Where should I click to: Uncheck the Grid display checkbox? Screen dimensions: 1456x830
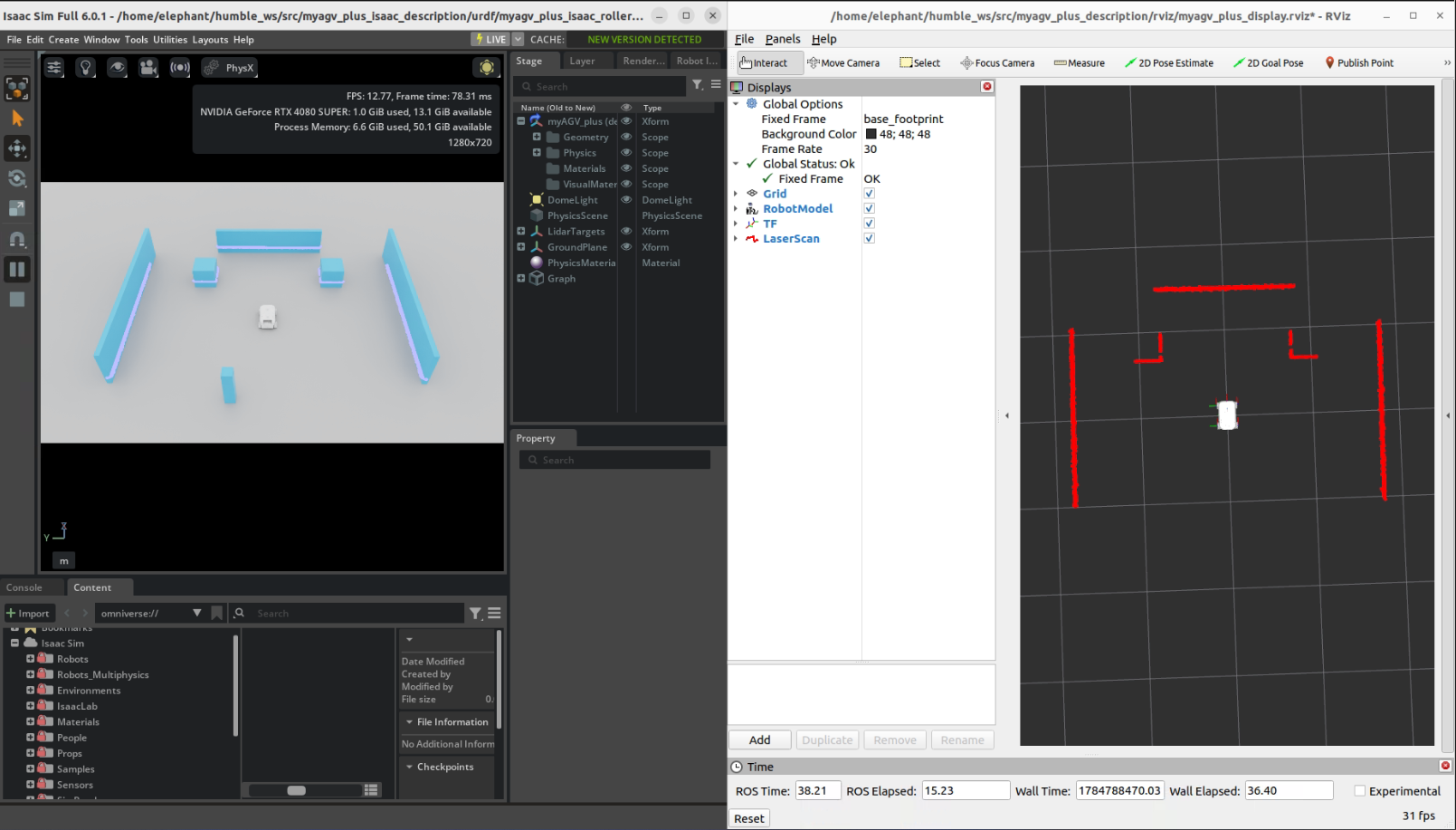[869, 194]
